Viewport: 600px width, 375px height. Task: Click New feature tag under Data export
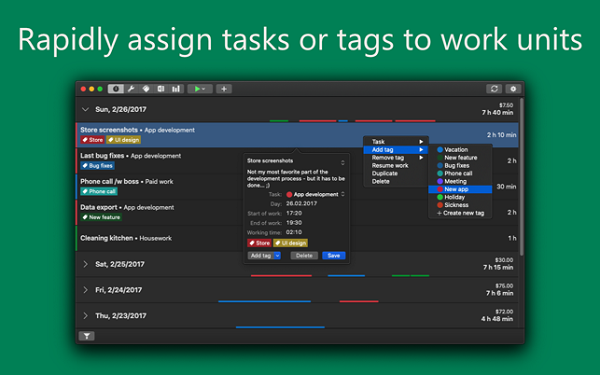point(101,217)
